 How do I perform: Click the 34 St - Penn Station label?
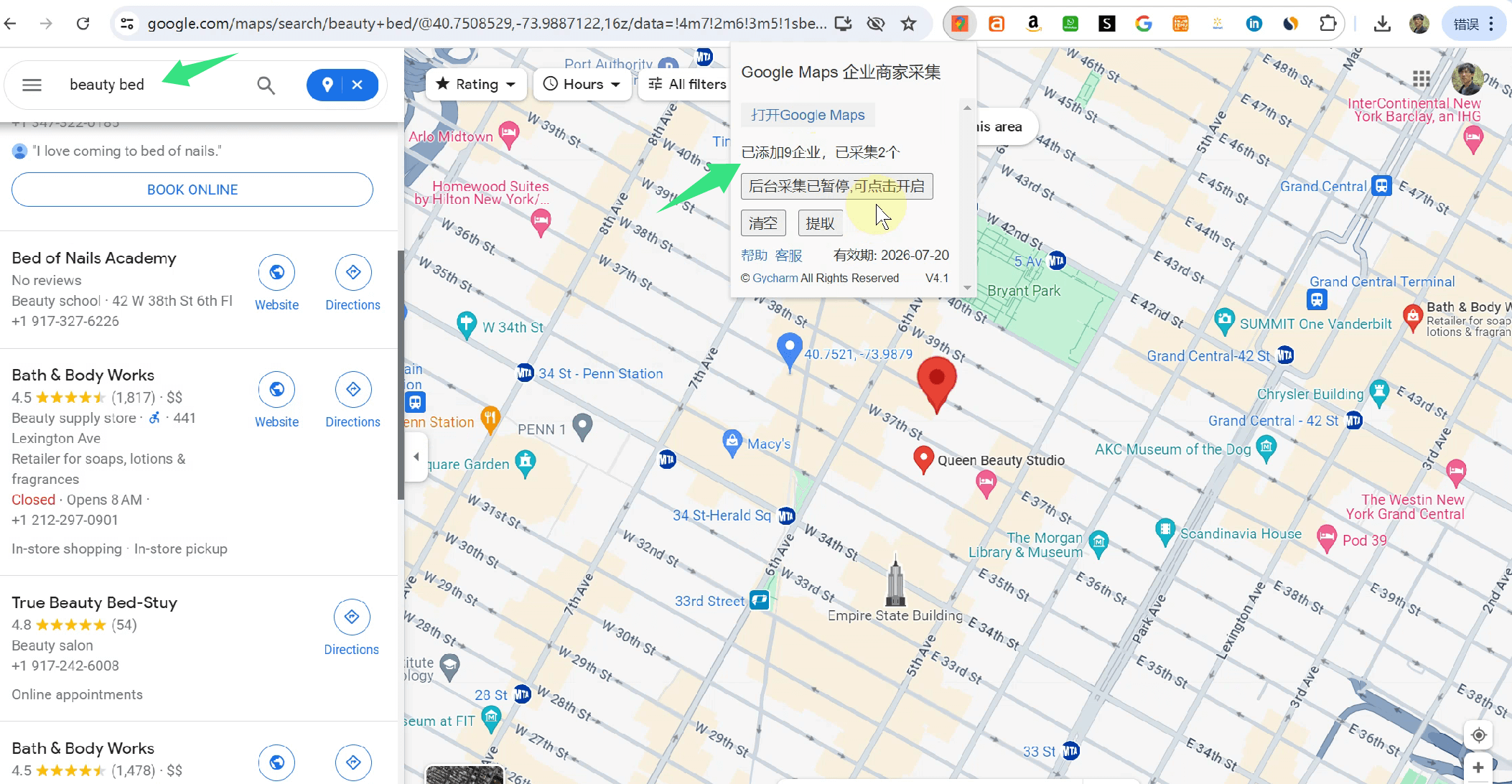point(600,373)
